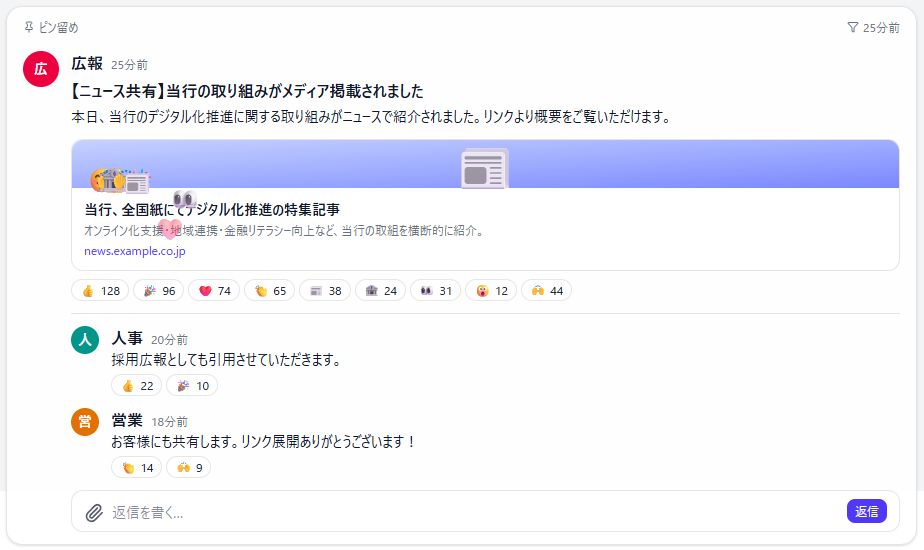Click the thumbs up reaction with 128
Image resolution: width=924 pixels, height=550 pixels.
pos(100,291)
